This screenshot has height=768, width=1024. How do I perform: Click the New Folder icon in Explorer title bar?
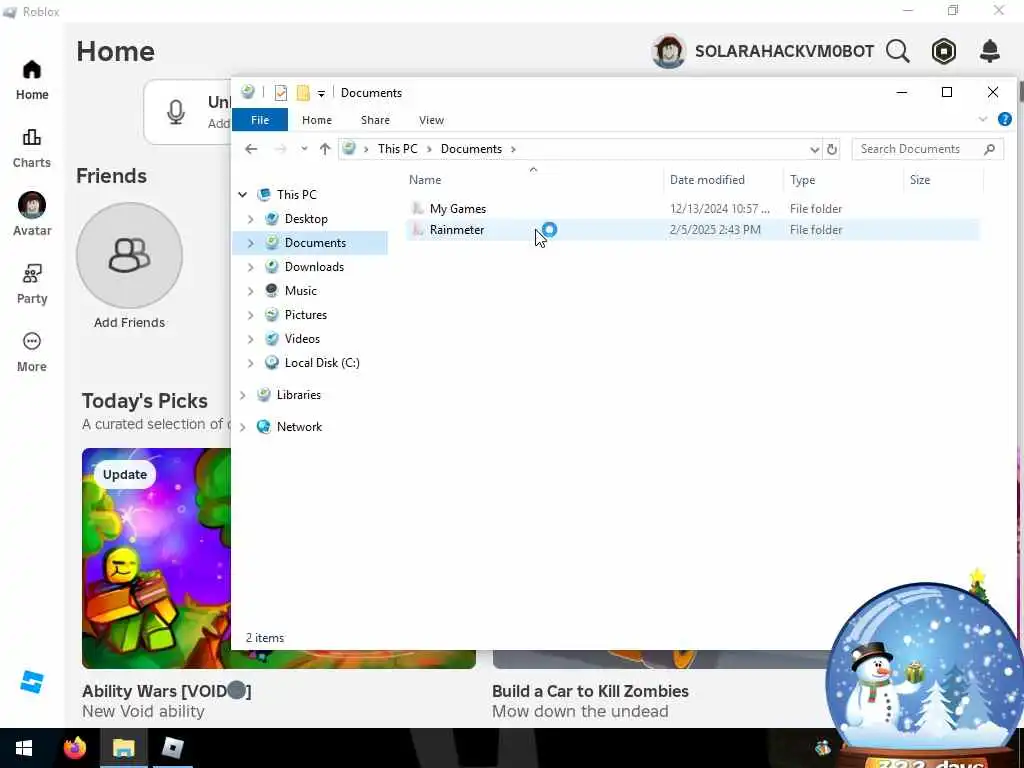pos(303,93)
